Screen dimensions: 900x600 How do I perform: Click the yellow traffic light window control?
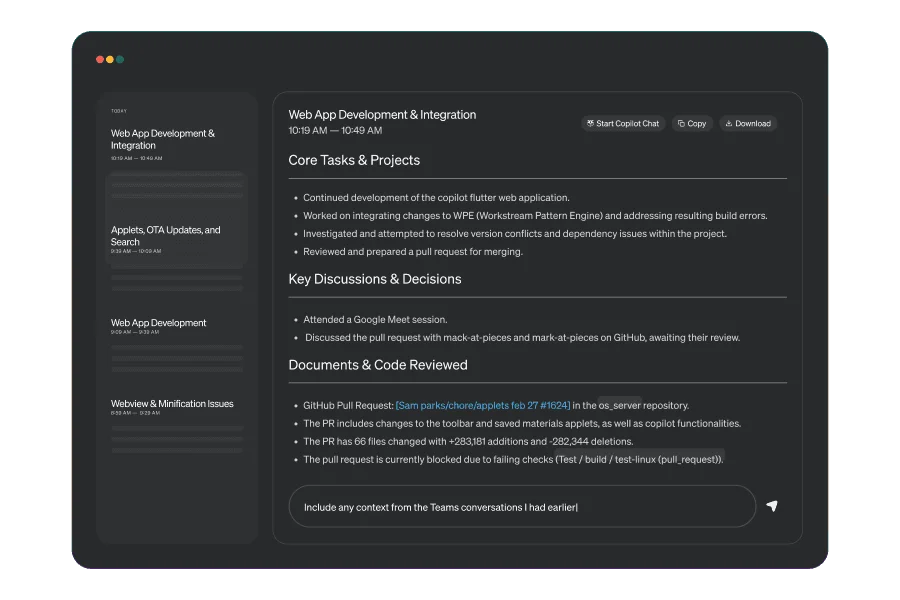[108, 59]
